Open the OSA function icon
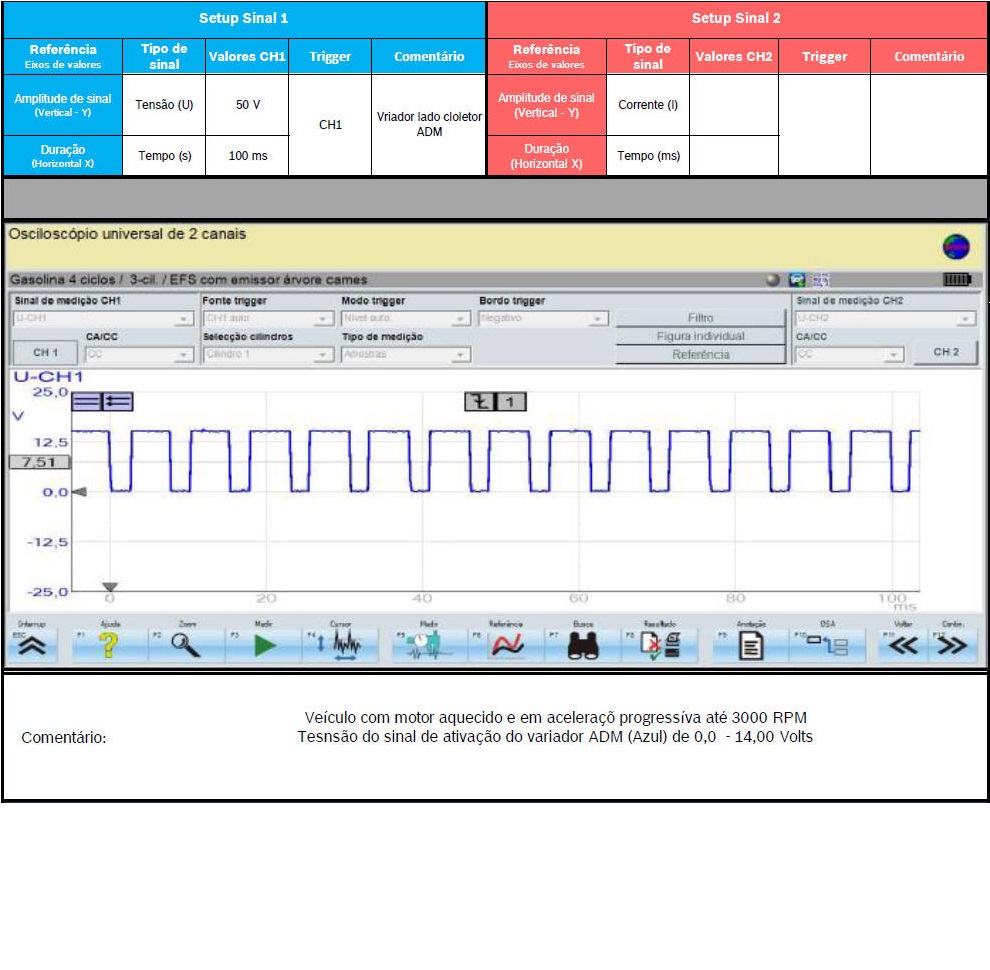Viewport: 990px width, 970px height. click(828, 646)
